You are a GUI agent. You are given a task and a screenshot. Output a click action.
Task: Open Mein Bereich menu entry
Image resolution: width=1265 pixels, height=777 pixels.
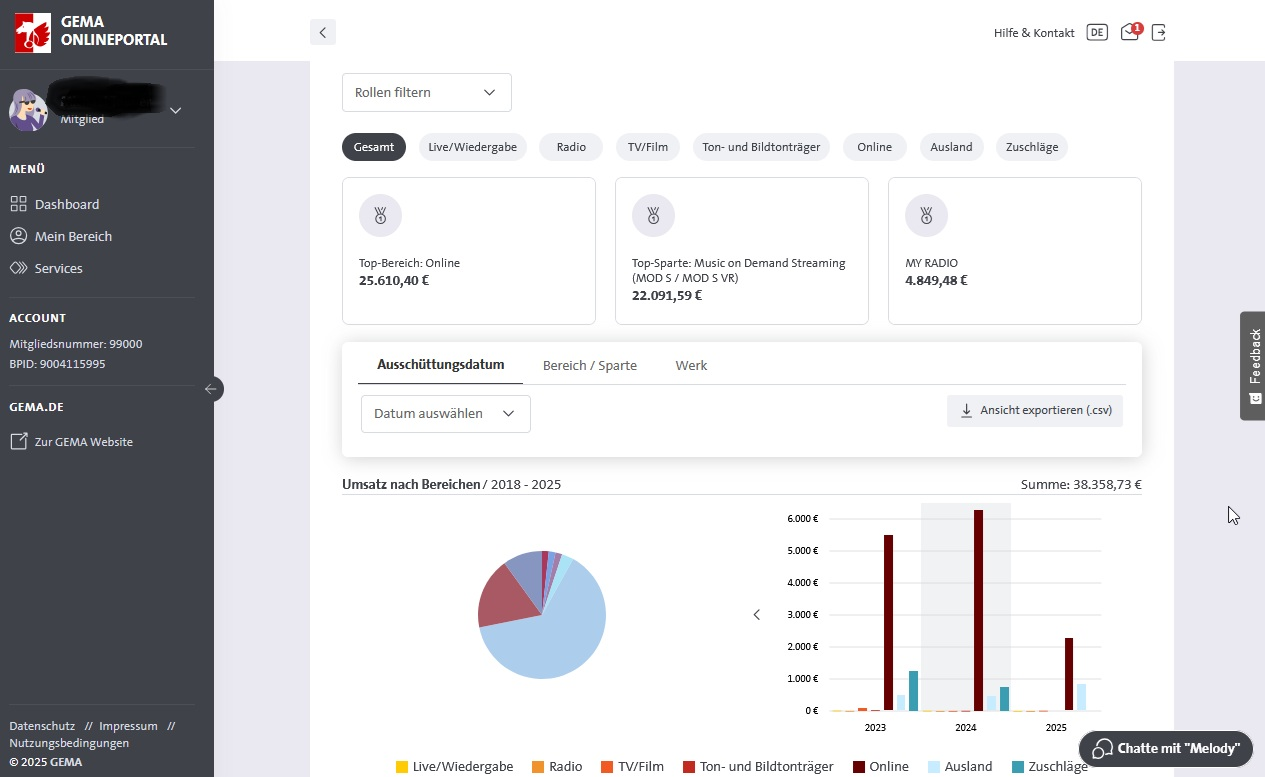point(73,236)
